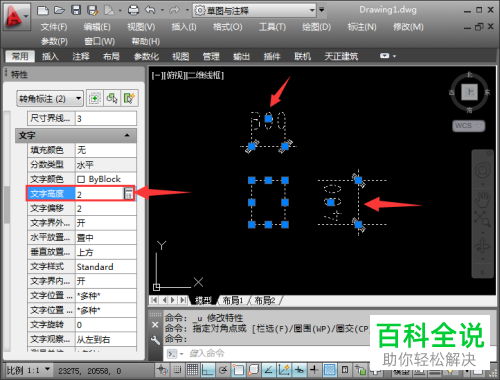Open the 草图与注释 workspace dropdown
Viewport: 500px width, 380px height.
point(255,11)
